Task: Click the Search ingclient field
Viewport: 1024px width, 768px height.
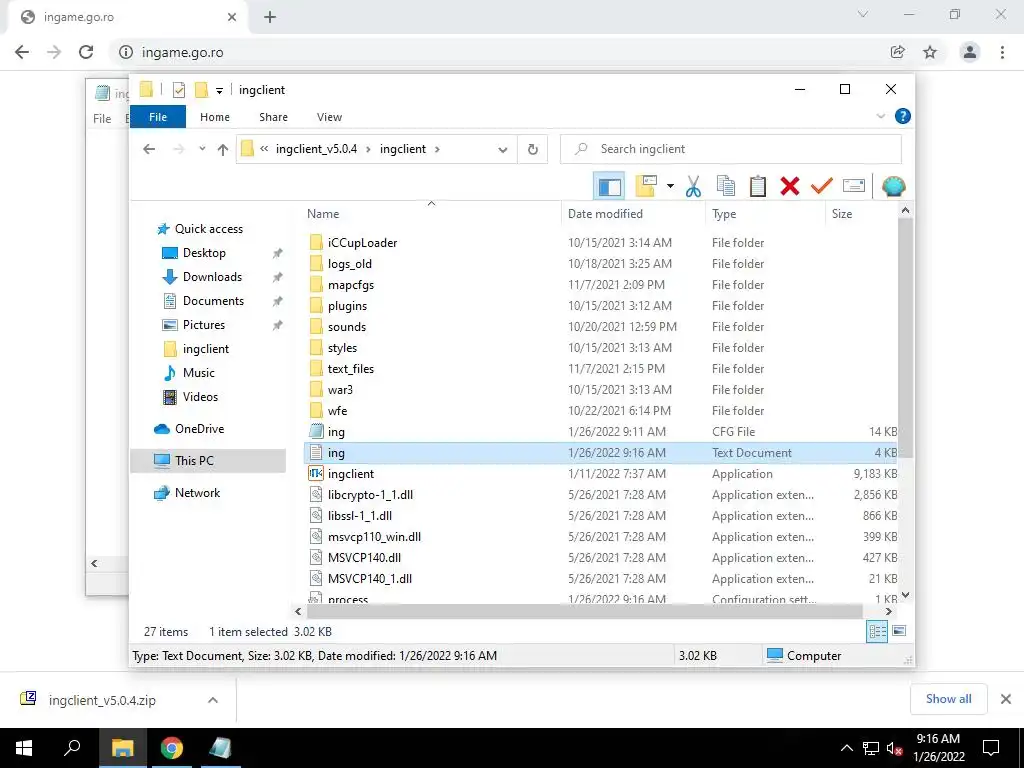Action: (x=731, y=149)
